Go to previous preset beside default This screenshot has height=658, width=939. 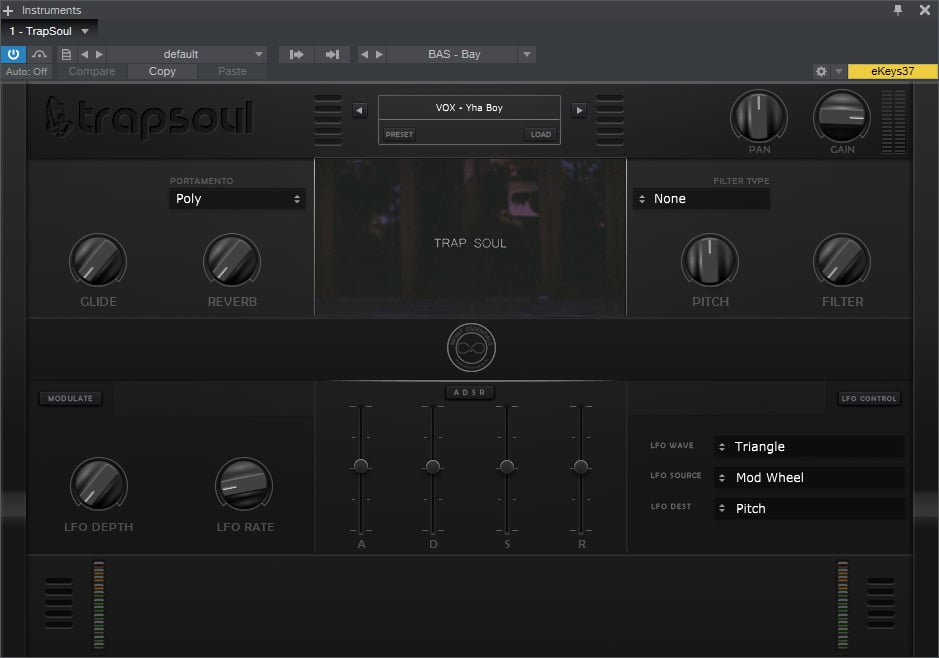pos(84,54)
